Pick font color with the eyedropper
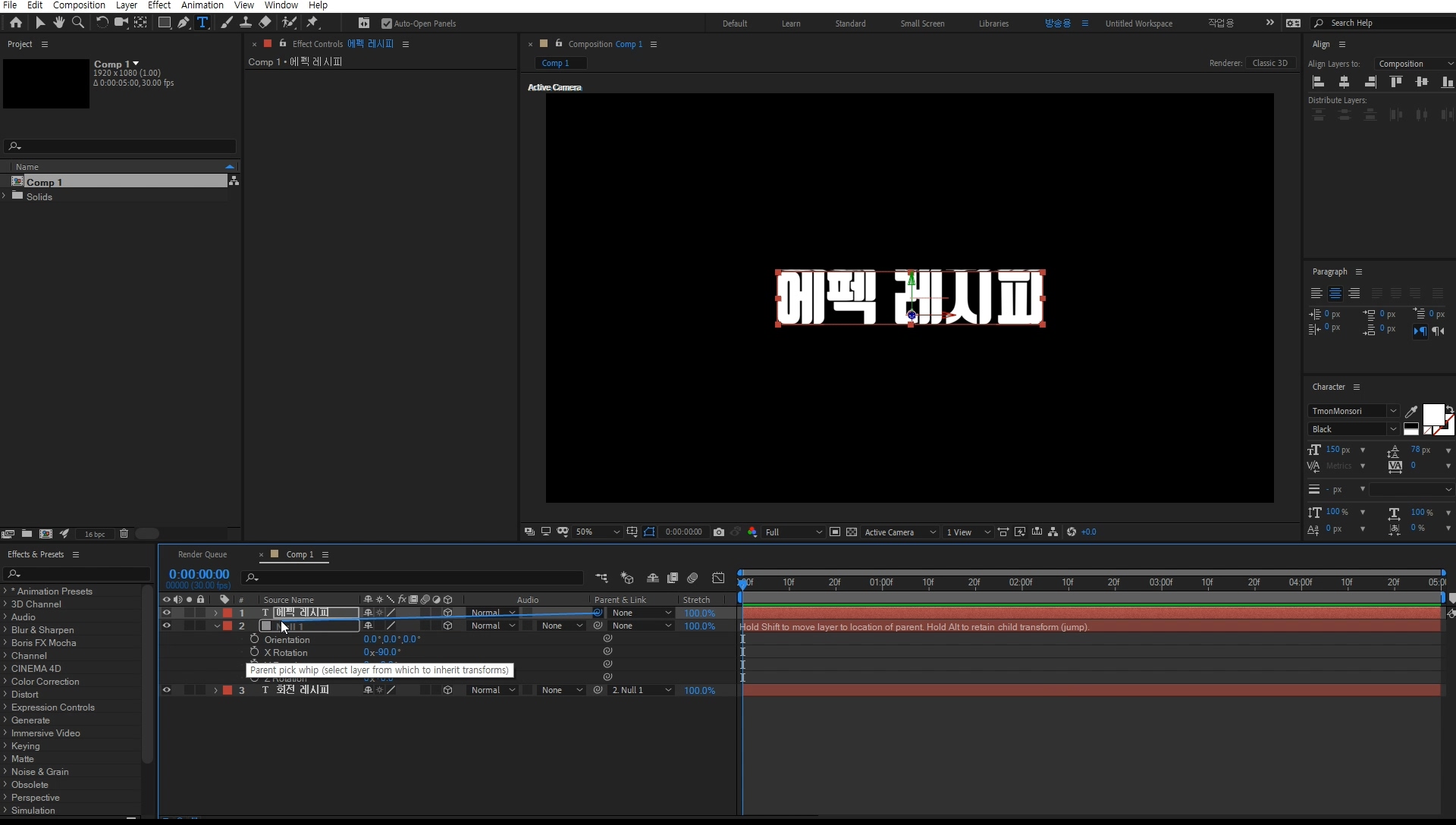This screenshot has width=1456, height=825. 1411,412
